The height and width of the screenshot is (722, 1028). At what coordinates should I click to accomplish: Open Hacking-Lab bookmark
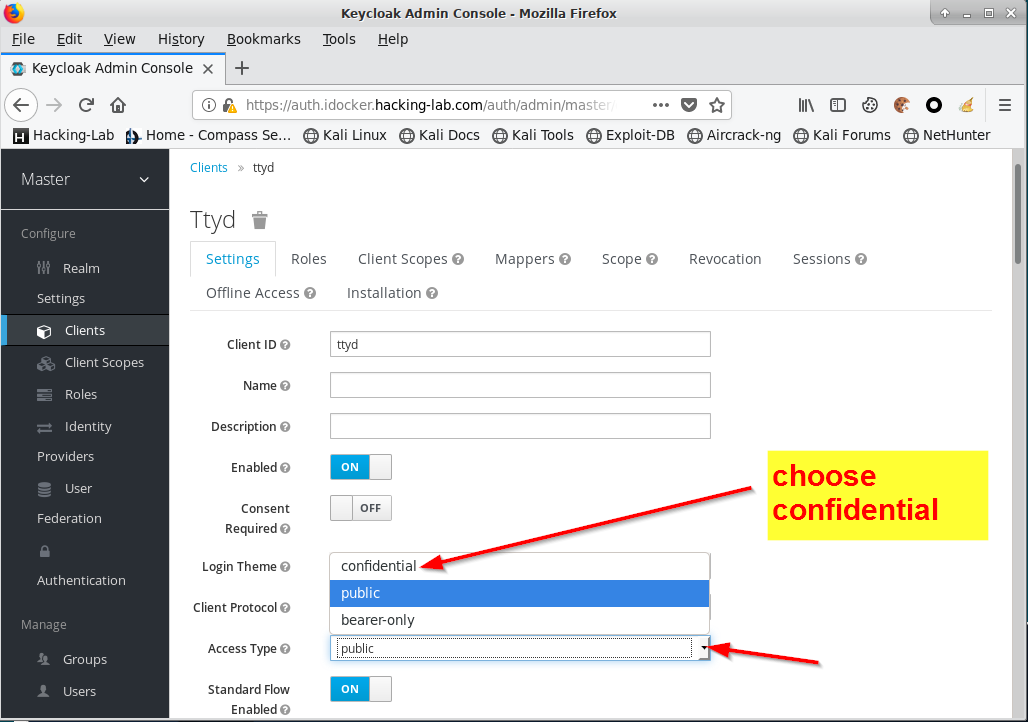coord(64,136)
